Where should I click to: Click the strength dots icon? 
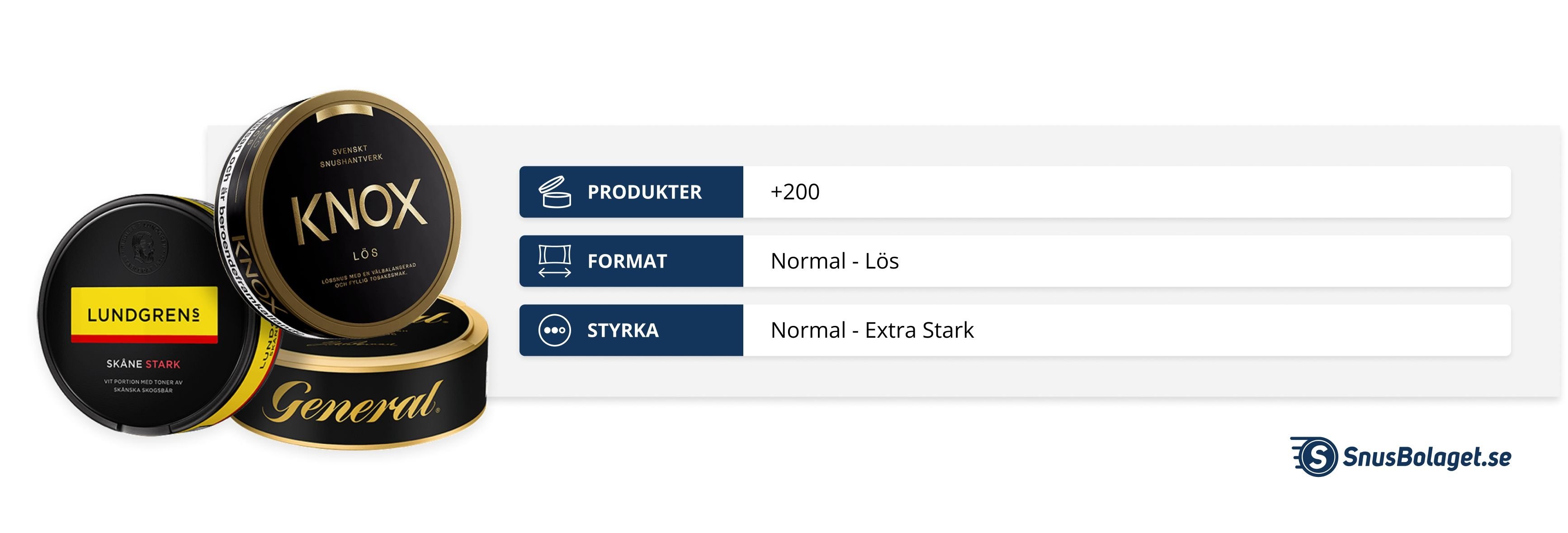coord(554,330)
